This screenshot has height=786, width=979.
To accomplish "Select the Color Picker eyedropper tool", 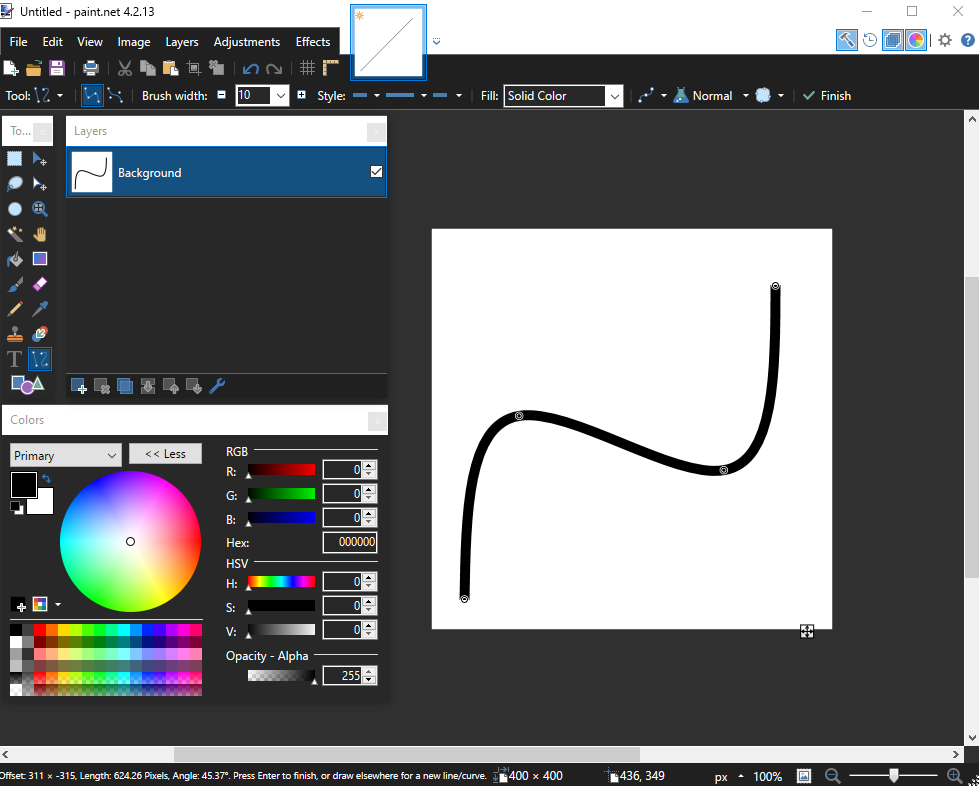I will tap(40, 309).
